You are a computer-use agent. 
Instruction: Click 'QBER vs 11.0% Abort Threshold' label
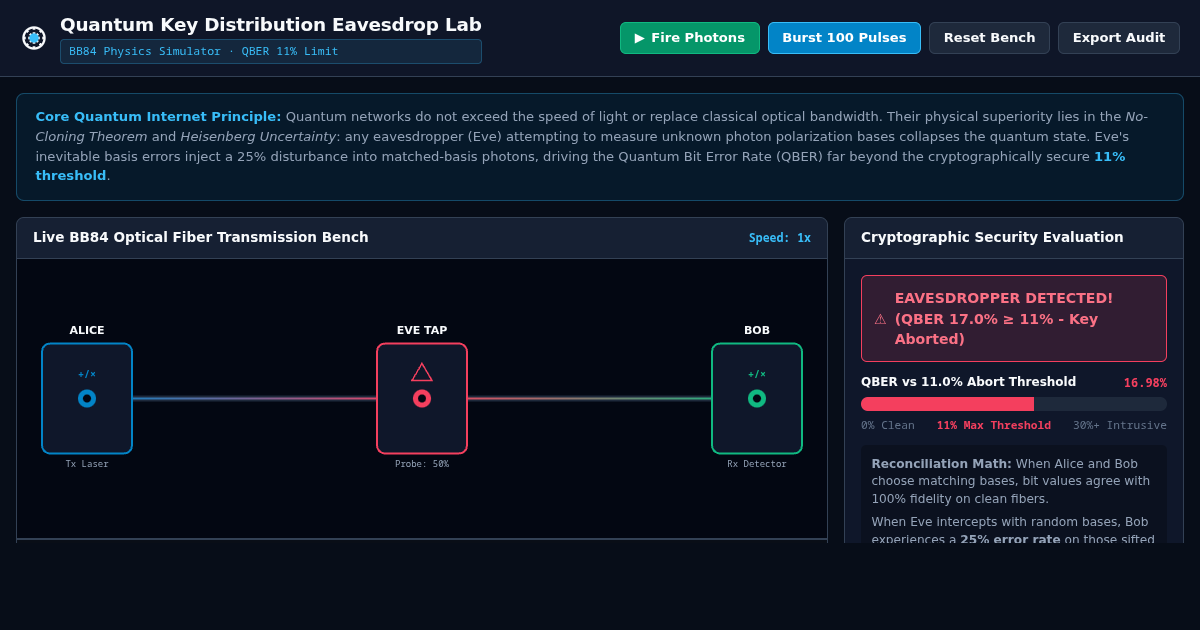tap(968, 382)
